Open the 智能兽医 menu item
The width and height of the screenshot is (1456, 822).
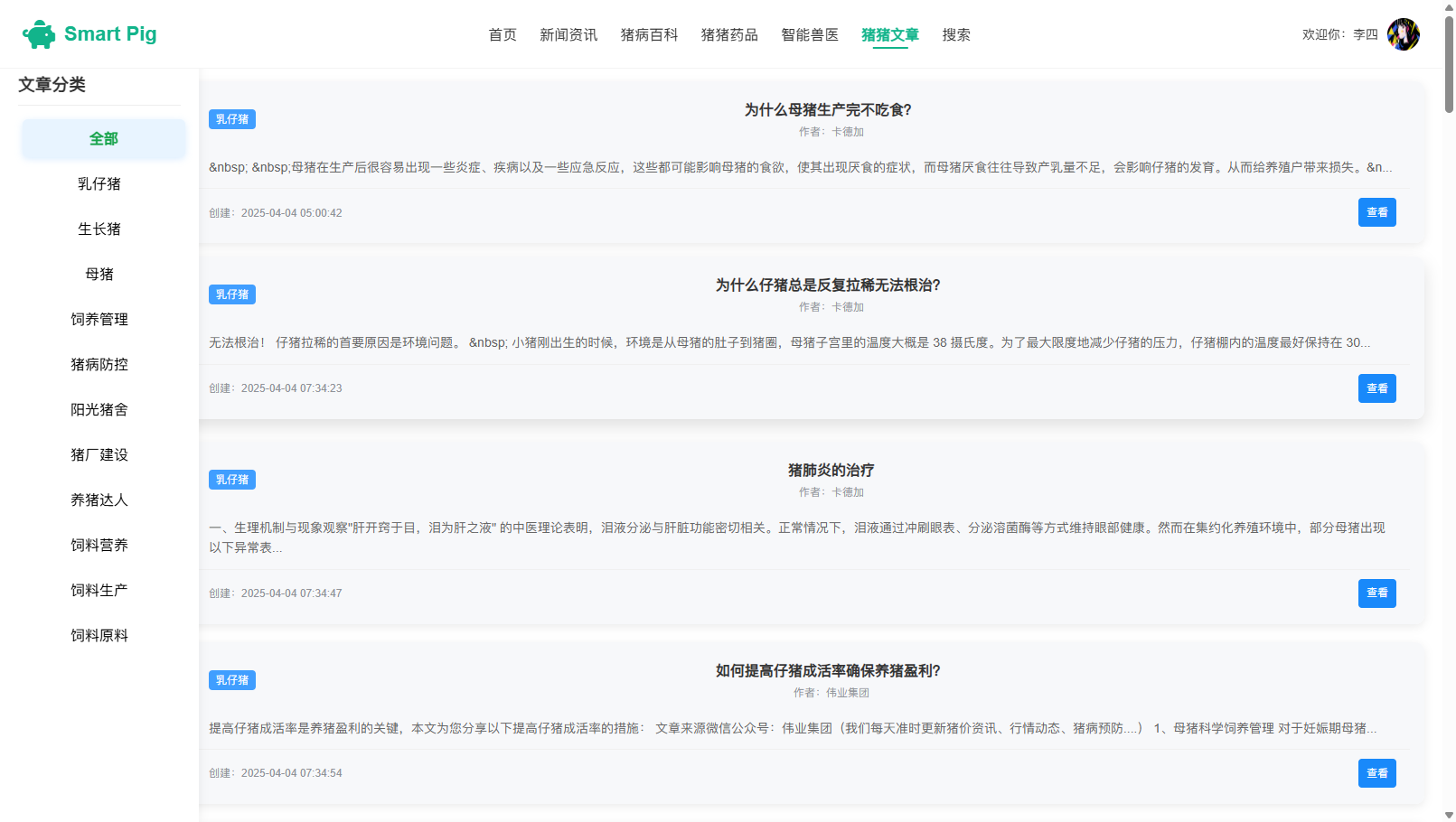pyautogui.click(x=810, y=34)
